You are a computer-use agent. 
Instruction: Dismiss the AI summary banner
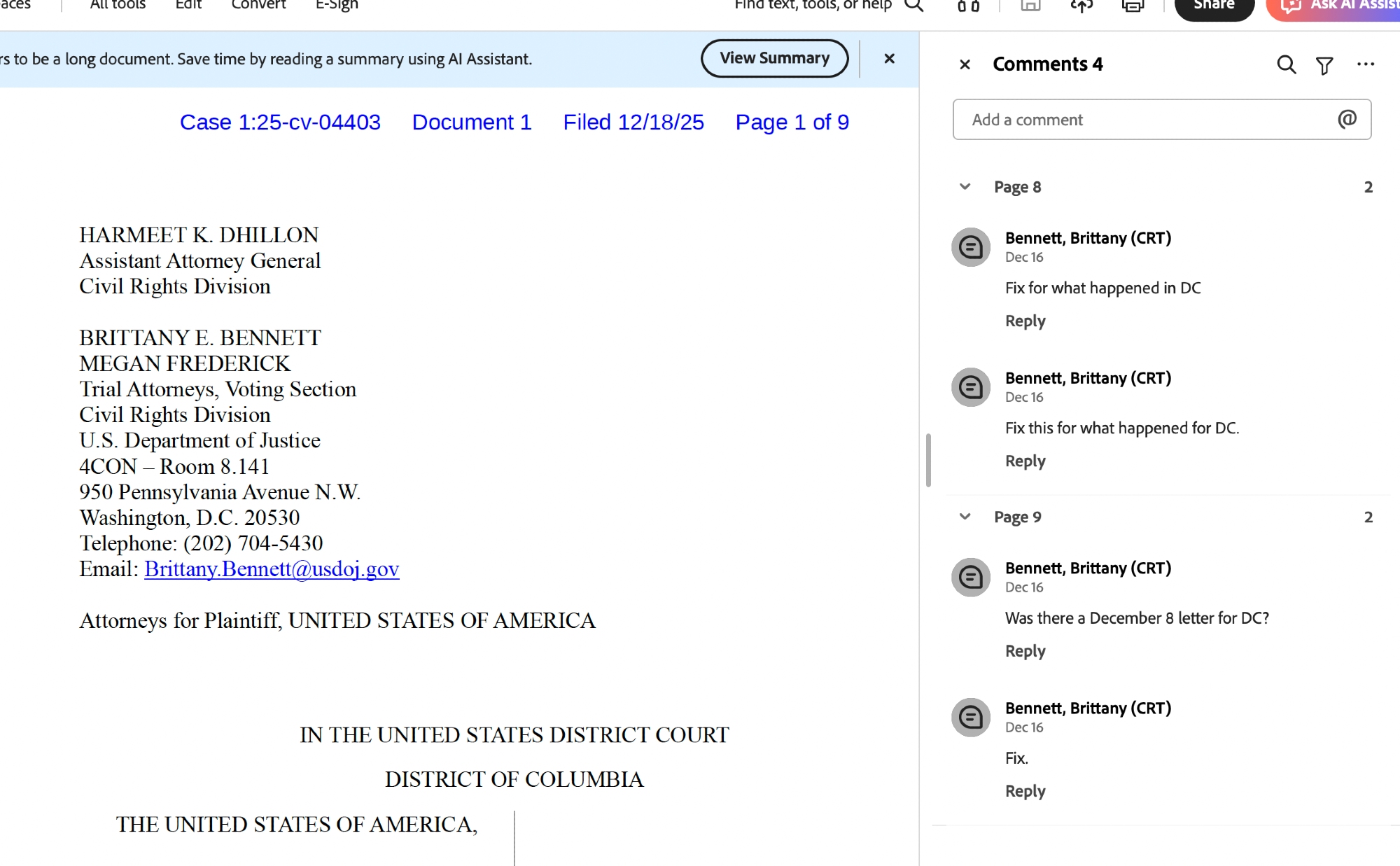[889, 59]
